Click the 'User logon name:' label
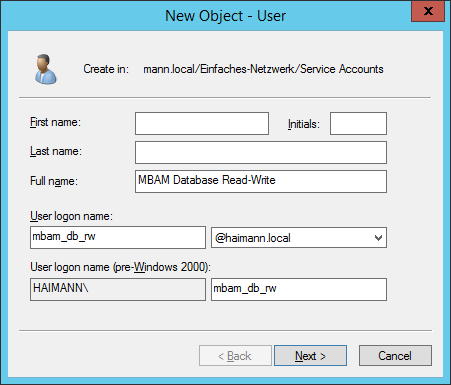 (71, 216)
